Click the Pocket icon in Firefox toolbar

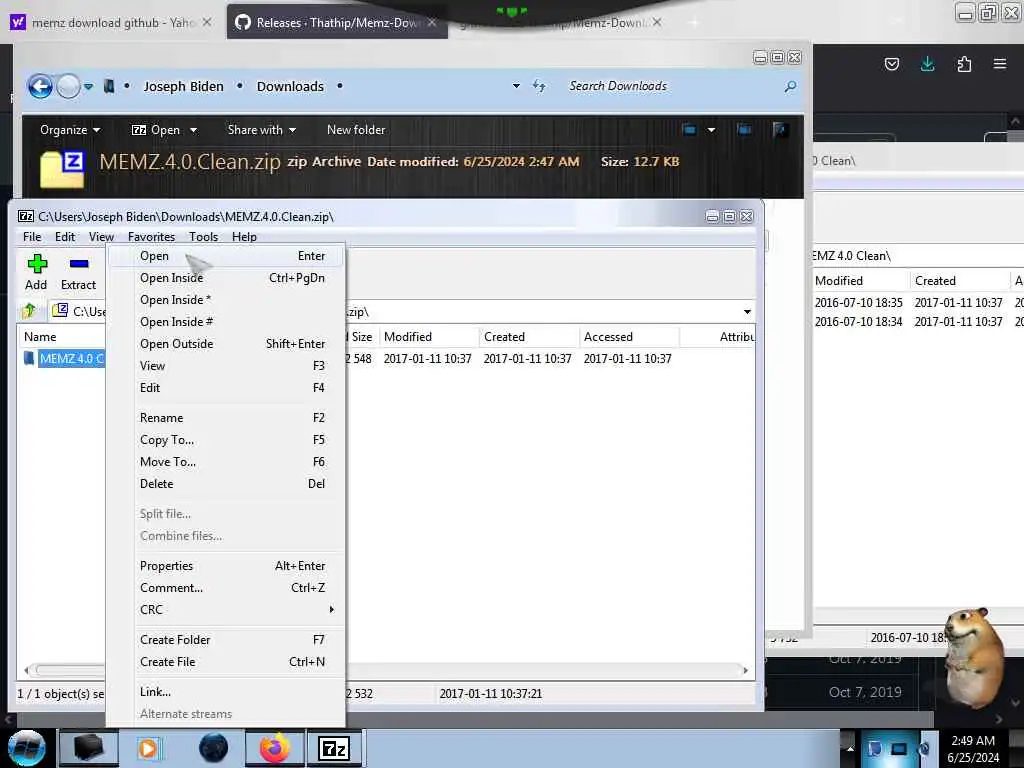[891, 64]
